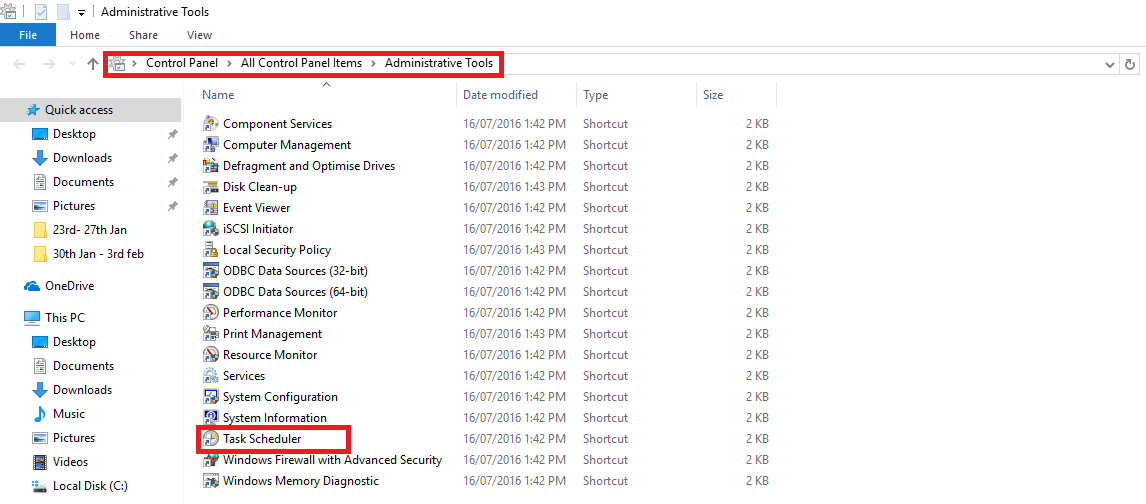Expand the address bar history dropdown
1146x504 pixels.
[x=1111, y=64]
